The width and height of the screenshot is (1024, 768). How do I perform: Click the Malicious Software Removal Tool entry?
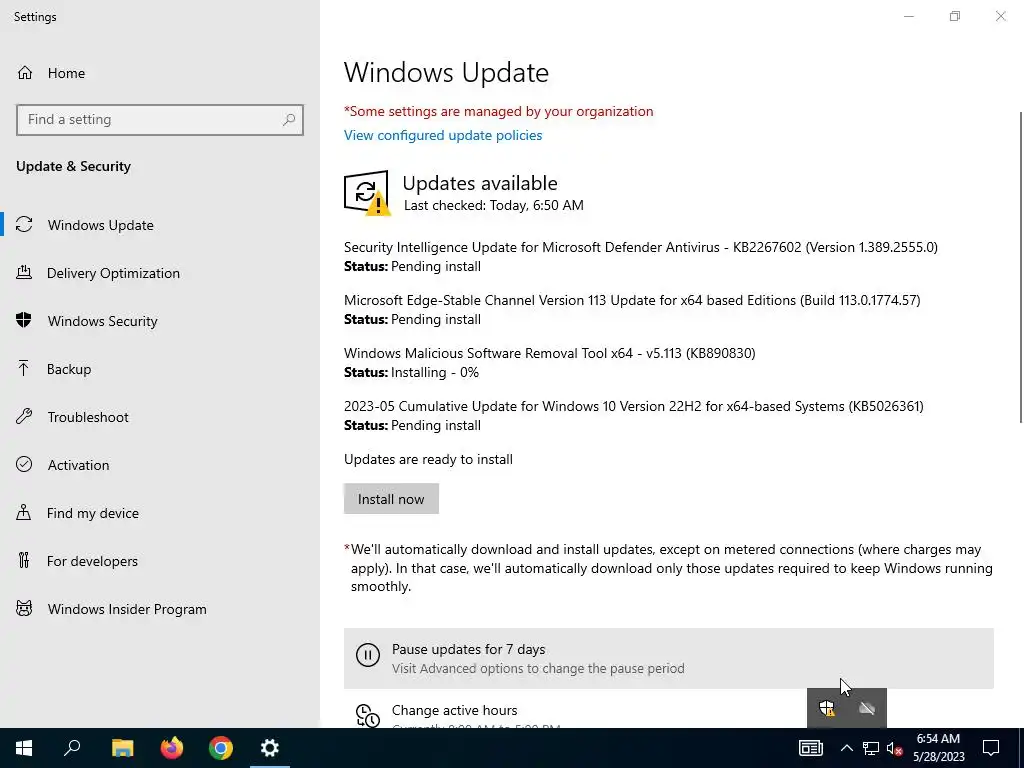550,362
